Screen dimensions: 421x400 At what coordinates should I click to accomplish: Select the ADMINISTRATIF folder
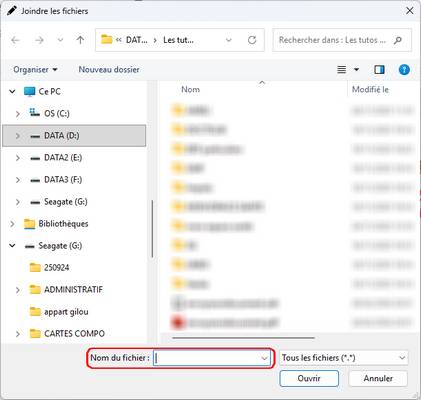[74, 290]
